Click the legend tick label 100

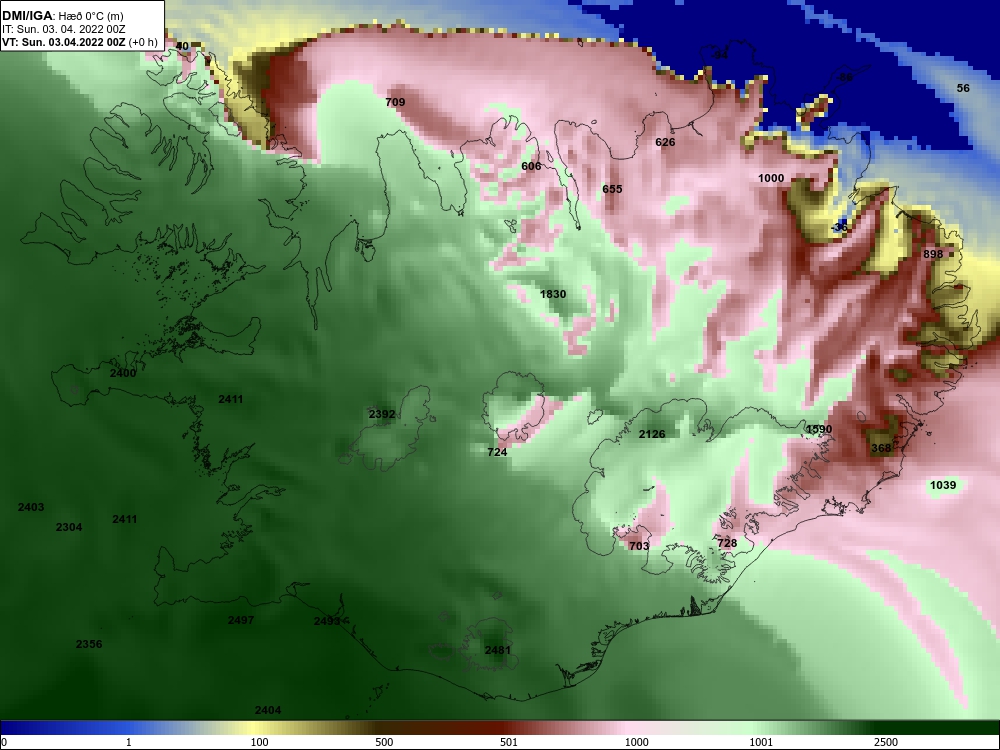(x=260, y=742)
